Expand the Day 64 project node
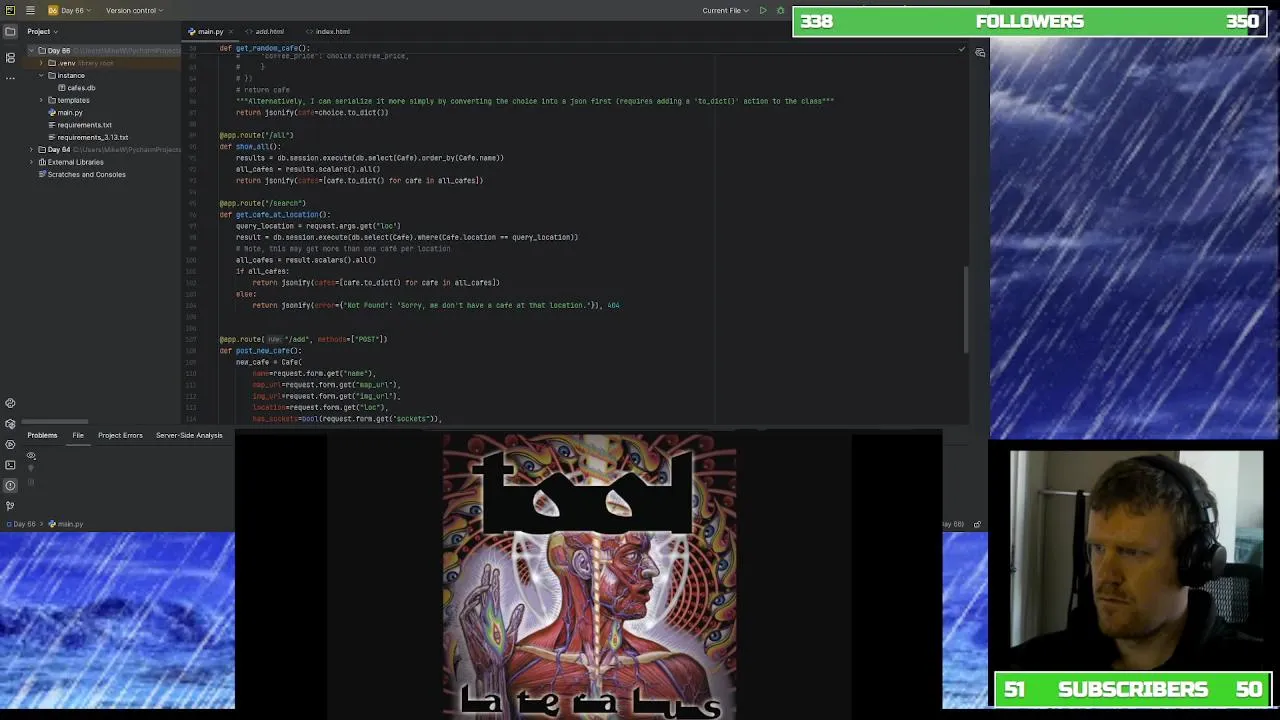Image resolution: width=1280 pixels, height=720 pixels. (31, 149)
